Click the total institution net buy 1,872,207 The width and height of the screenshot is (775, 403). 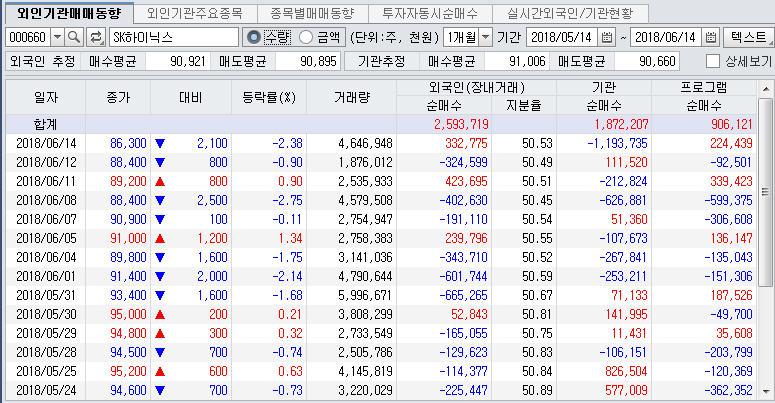(621, 124)
